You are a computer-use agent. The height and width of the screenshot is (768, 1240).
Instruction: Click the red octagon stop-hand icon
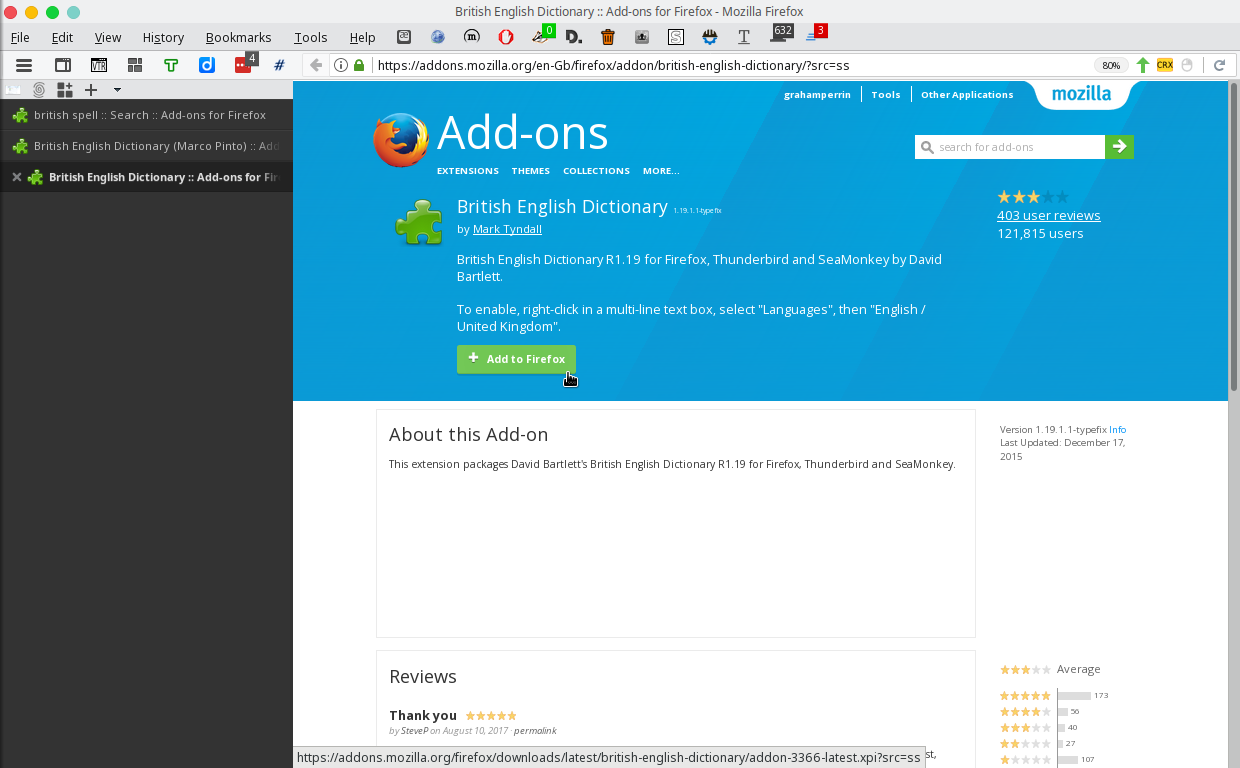point(506,37)
